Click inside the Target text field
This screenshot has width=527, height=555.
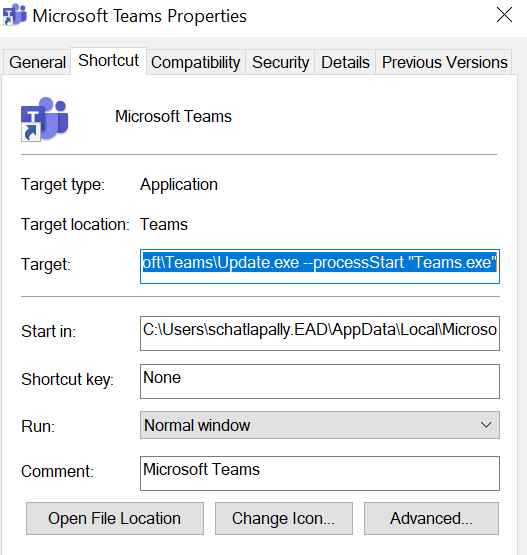tap(320, 267)
